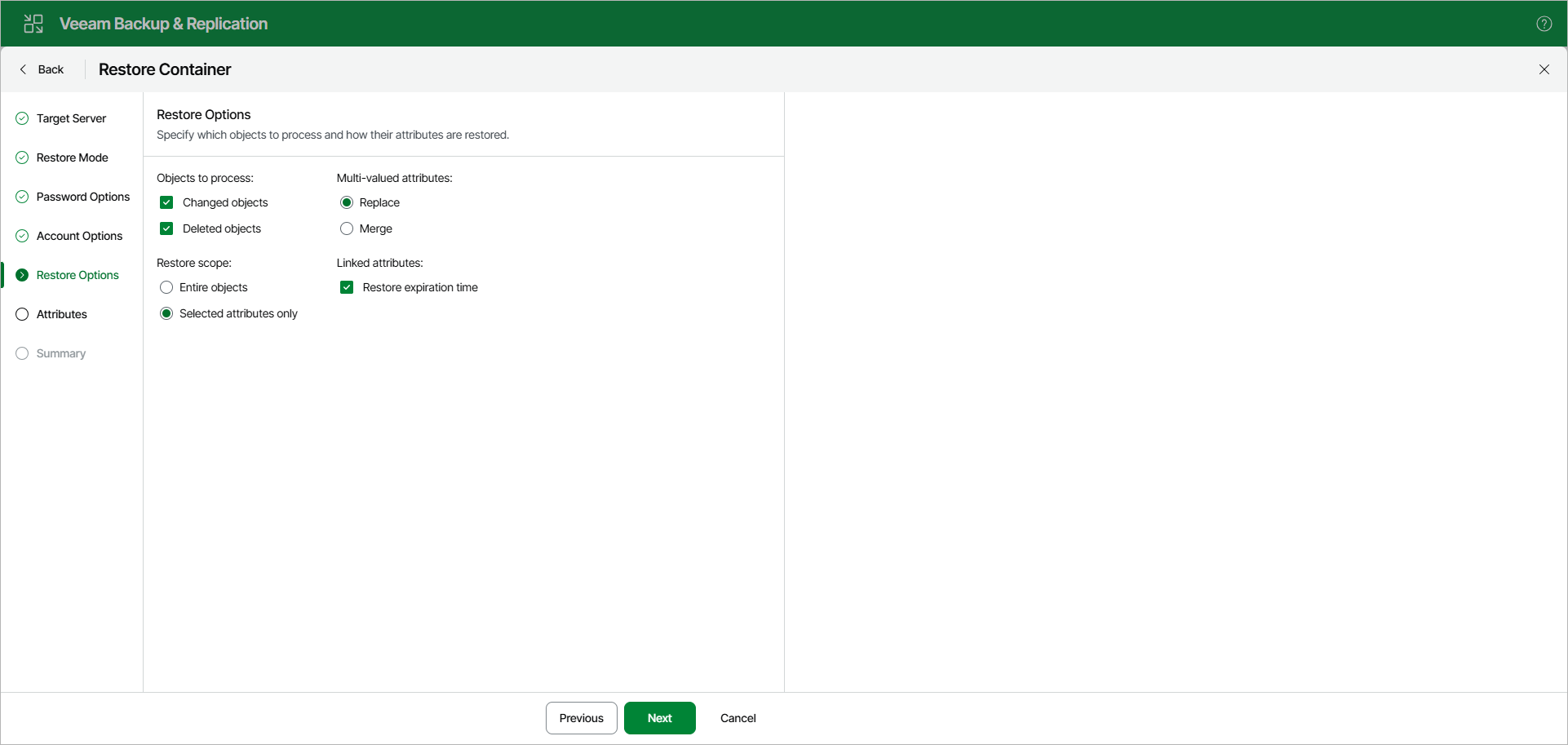Select the Replace radio button

pyautogui.click(x=347, y=202)
